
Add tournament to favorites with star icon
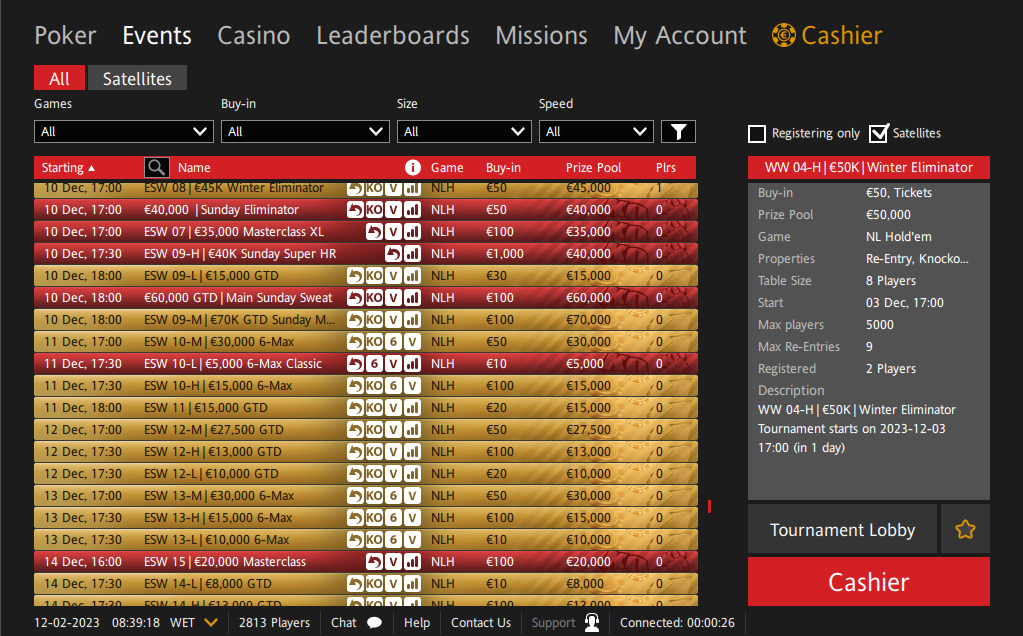tap(965, 529)
